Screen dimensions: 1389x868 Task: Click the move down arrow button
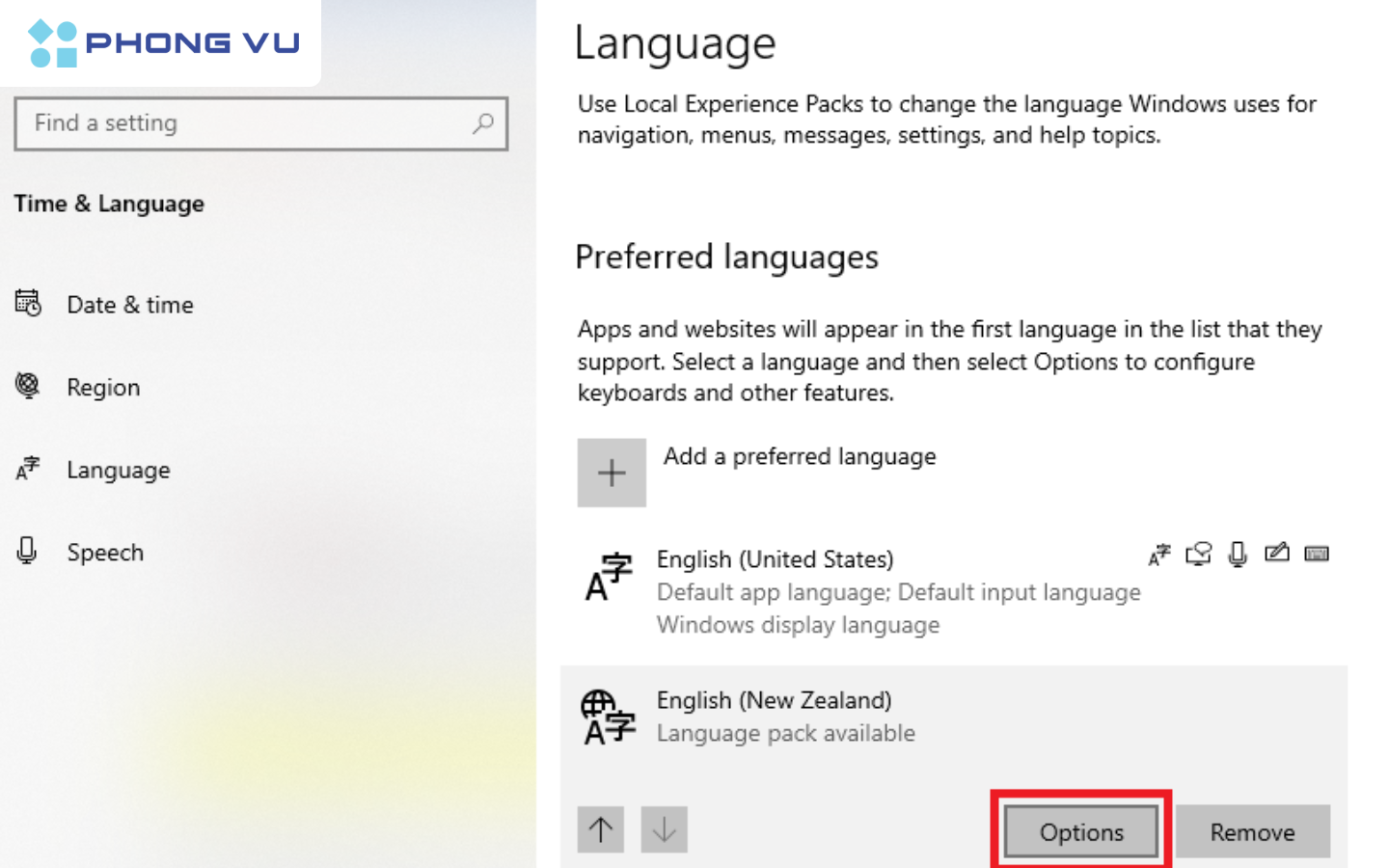tap(665, 829)
